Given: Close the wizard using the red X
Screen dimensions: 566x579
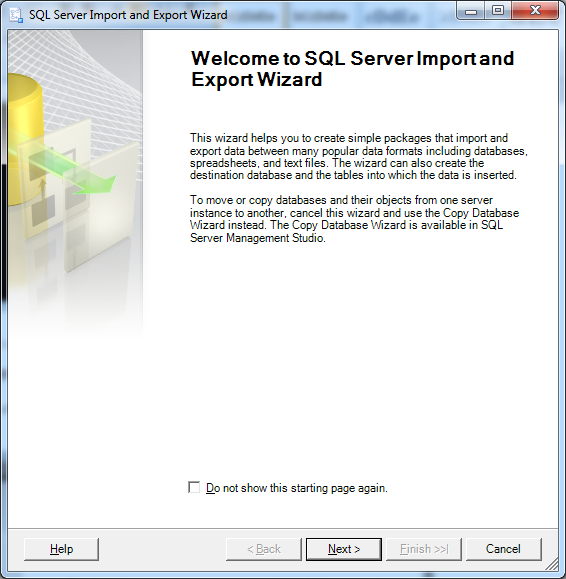Looking at the screenshot, I should point(535,11).
